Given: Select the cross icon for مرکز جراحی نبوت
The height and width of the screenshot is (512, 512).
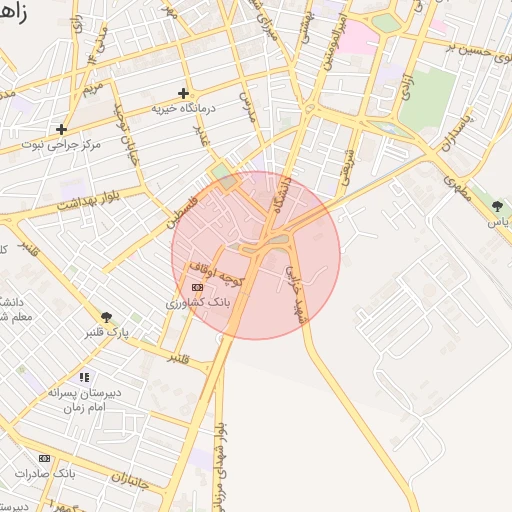Looking at the screenshot, I should pos(61,129).
